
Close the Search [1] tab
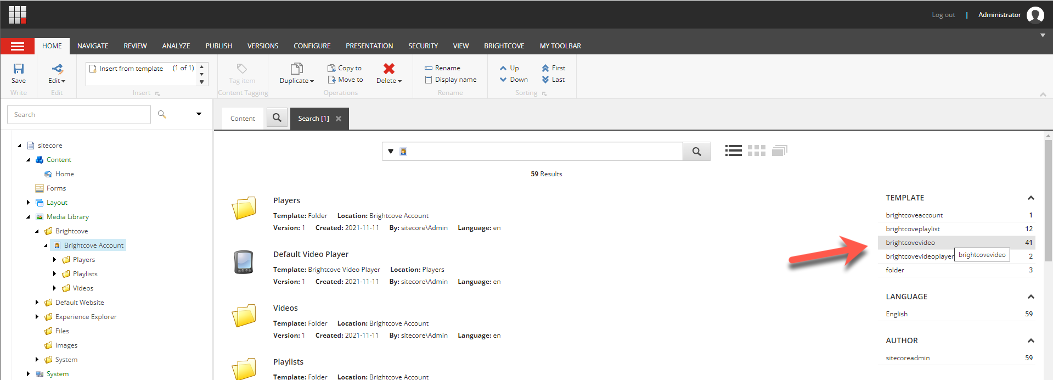(x=339, y=118)
